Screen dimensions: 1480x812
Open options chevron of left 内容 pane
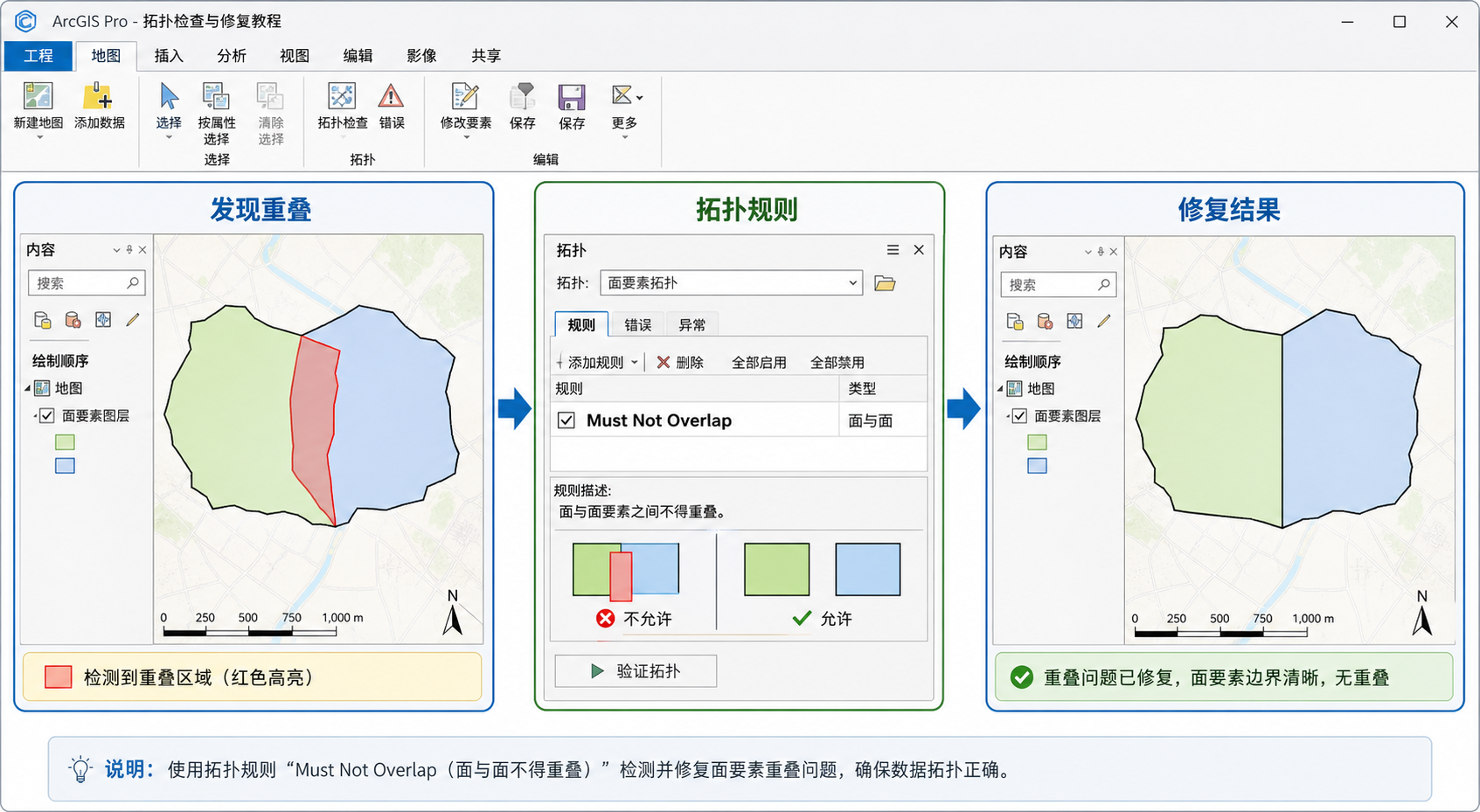coord(116,250)
